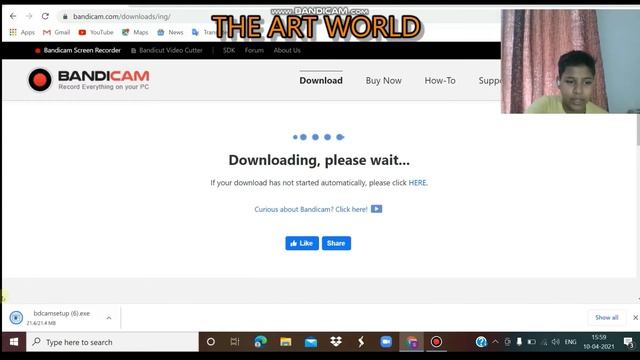The height and width of the screenshot is (360, 640).
Task: Open File Explorer from taskbar
Action: (286, 342)
